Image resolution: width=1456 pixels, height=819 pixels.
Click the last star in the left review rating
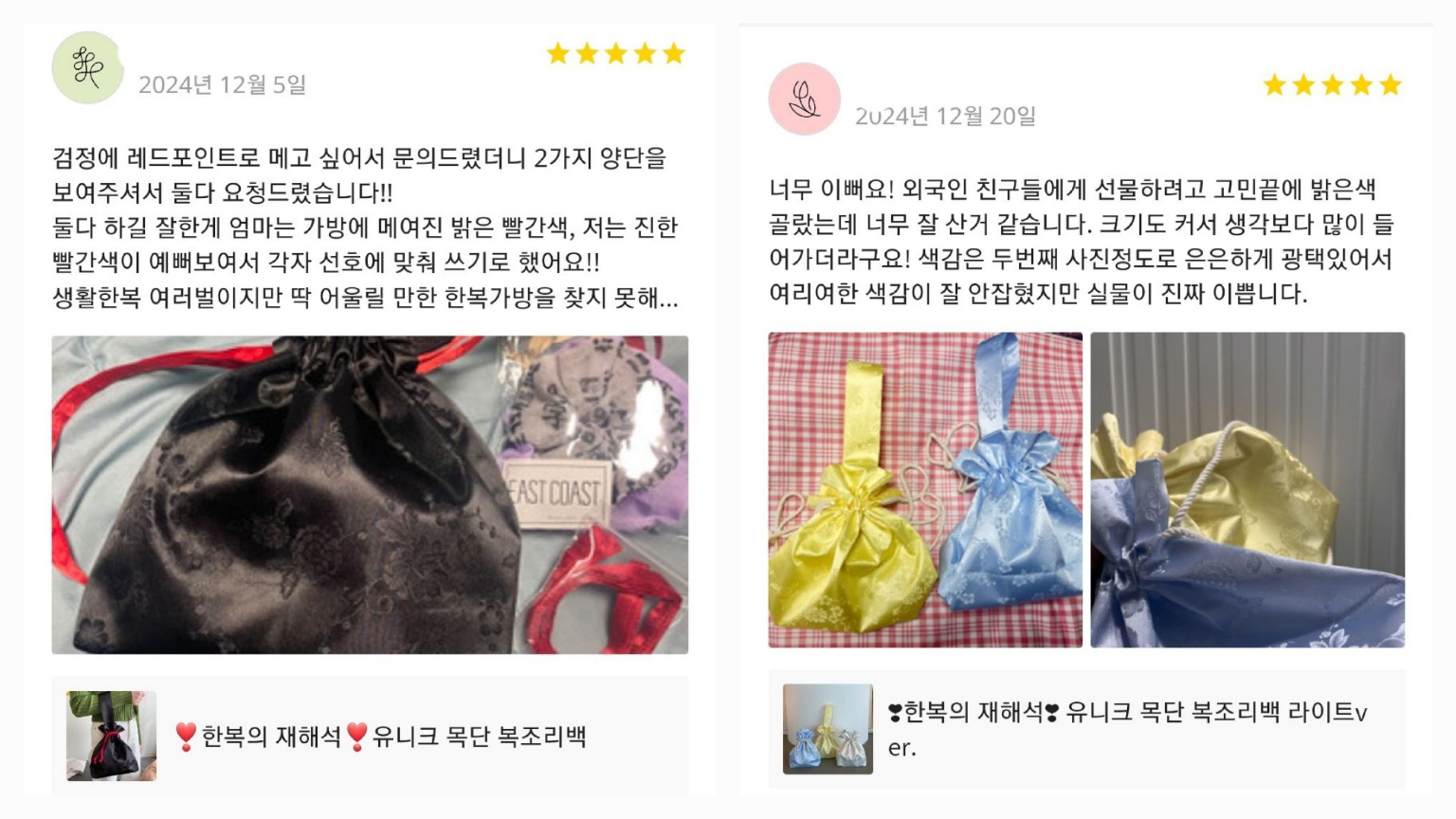tap(674, 53)
